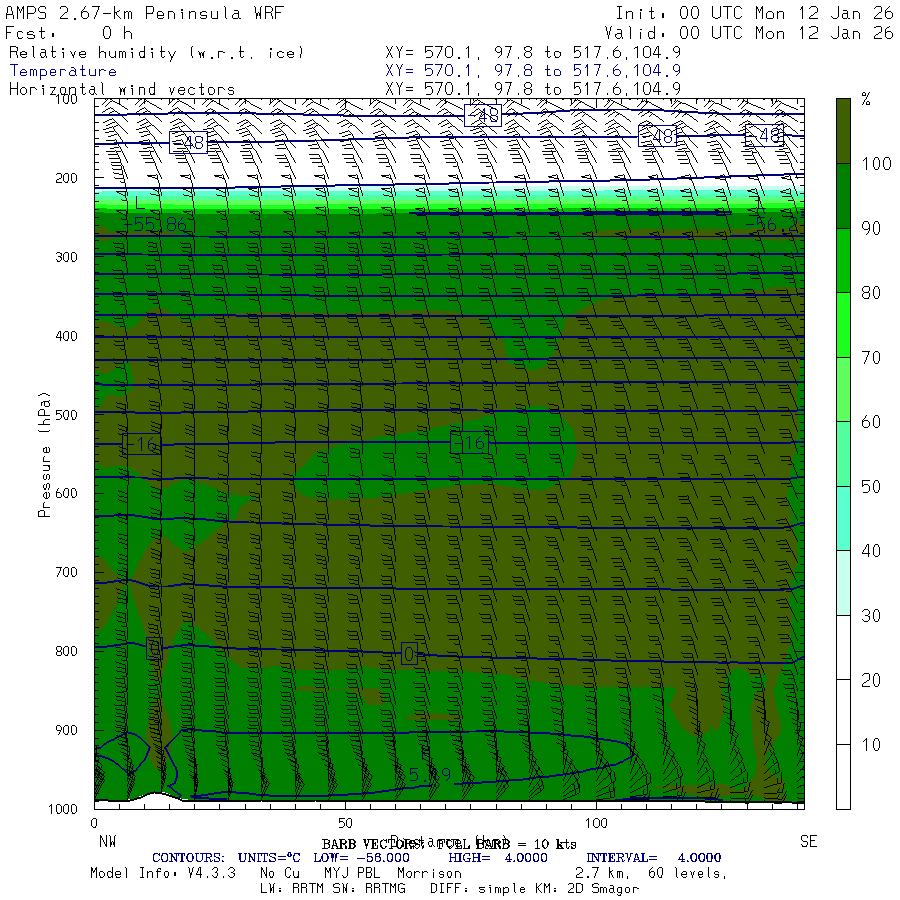Select the blue 'Temperature' field label

click(63, 71)
